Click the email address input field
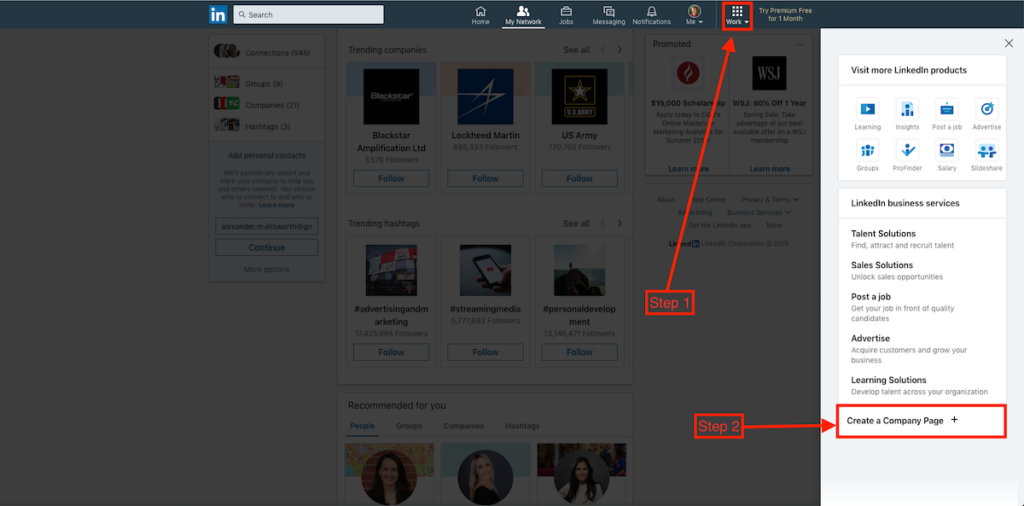1024x506 pixels. click(x=266, y=226)
